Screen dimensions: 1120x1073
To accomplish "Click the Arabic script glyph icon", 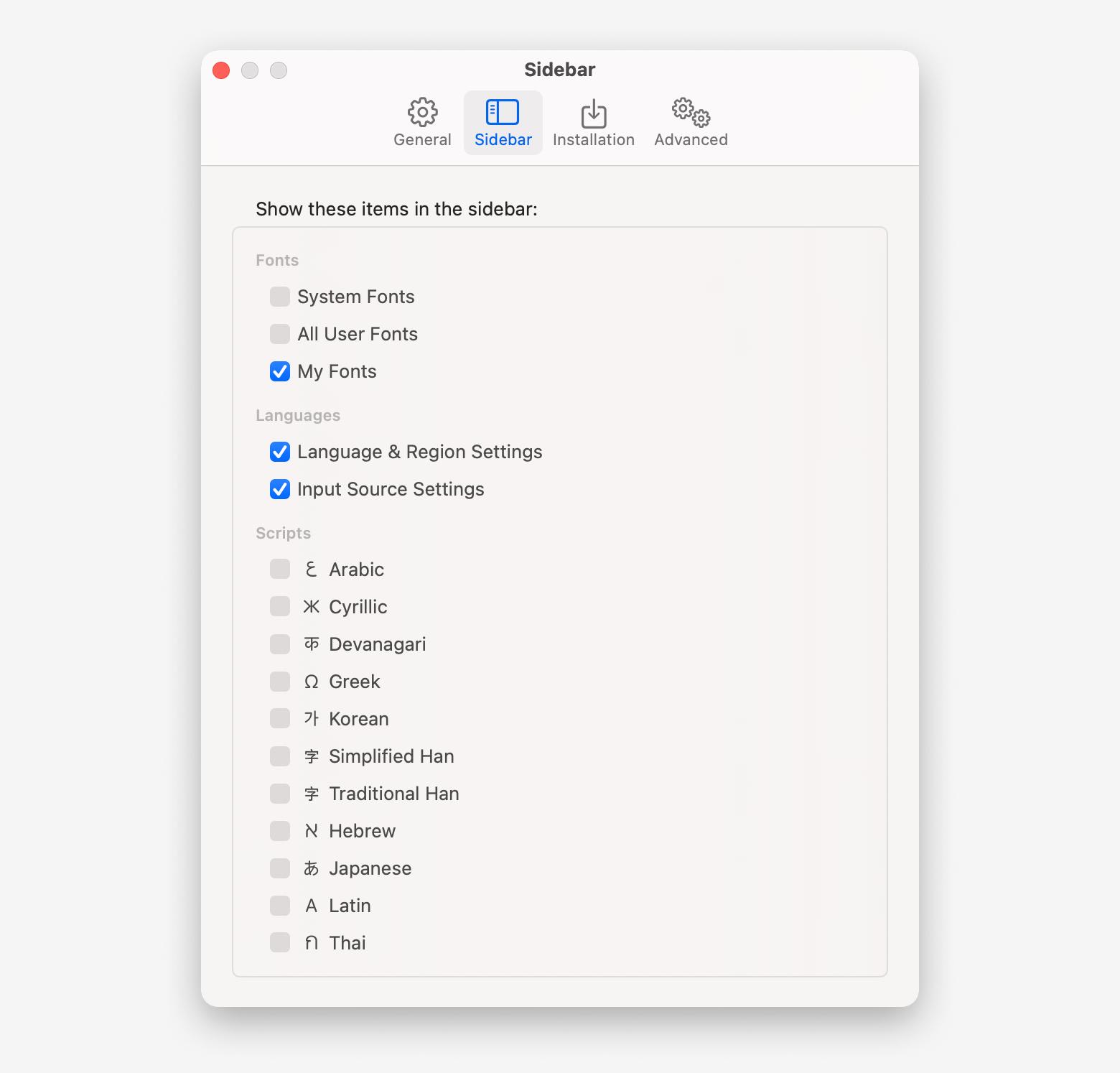I will (x=311, y=570).
